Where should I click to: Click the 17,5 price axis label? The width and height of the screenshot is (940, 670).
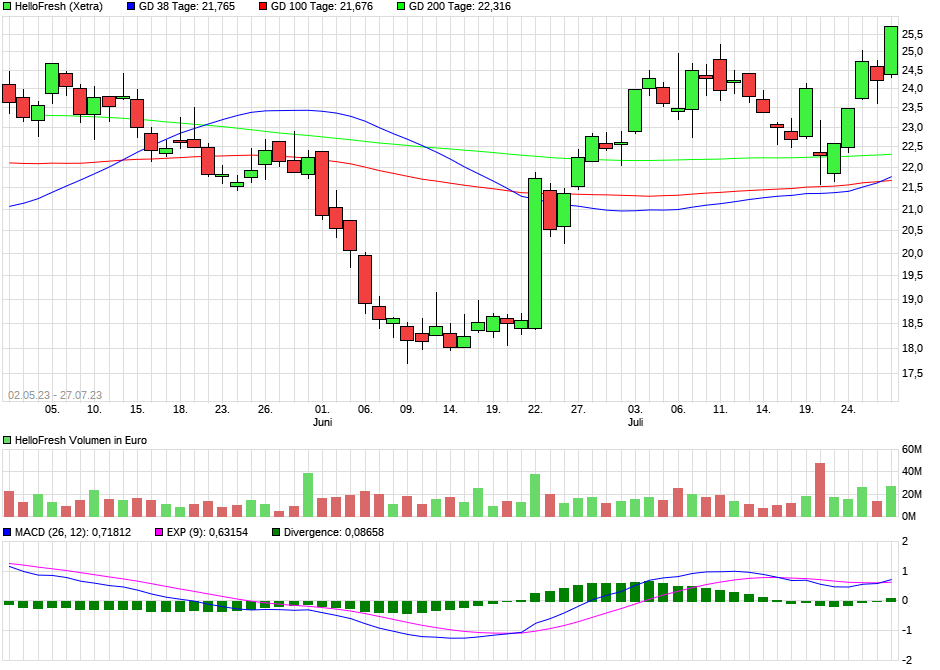pos(912,374)
